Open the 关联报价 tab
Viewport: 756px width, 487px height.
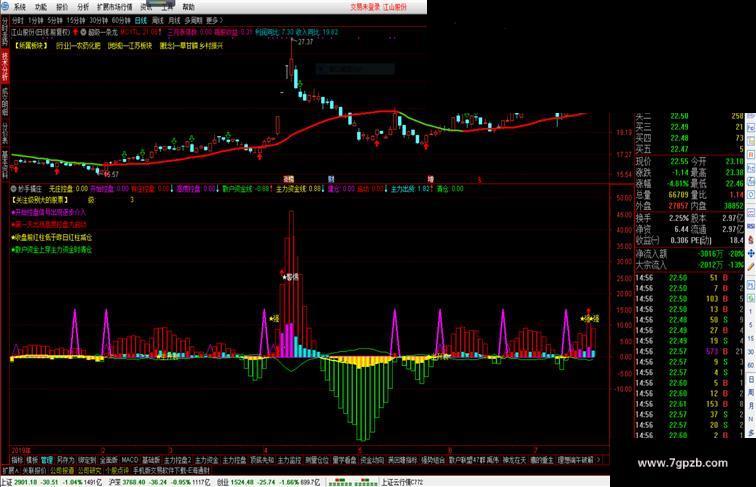[34, 470]
